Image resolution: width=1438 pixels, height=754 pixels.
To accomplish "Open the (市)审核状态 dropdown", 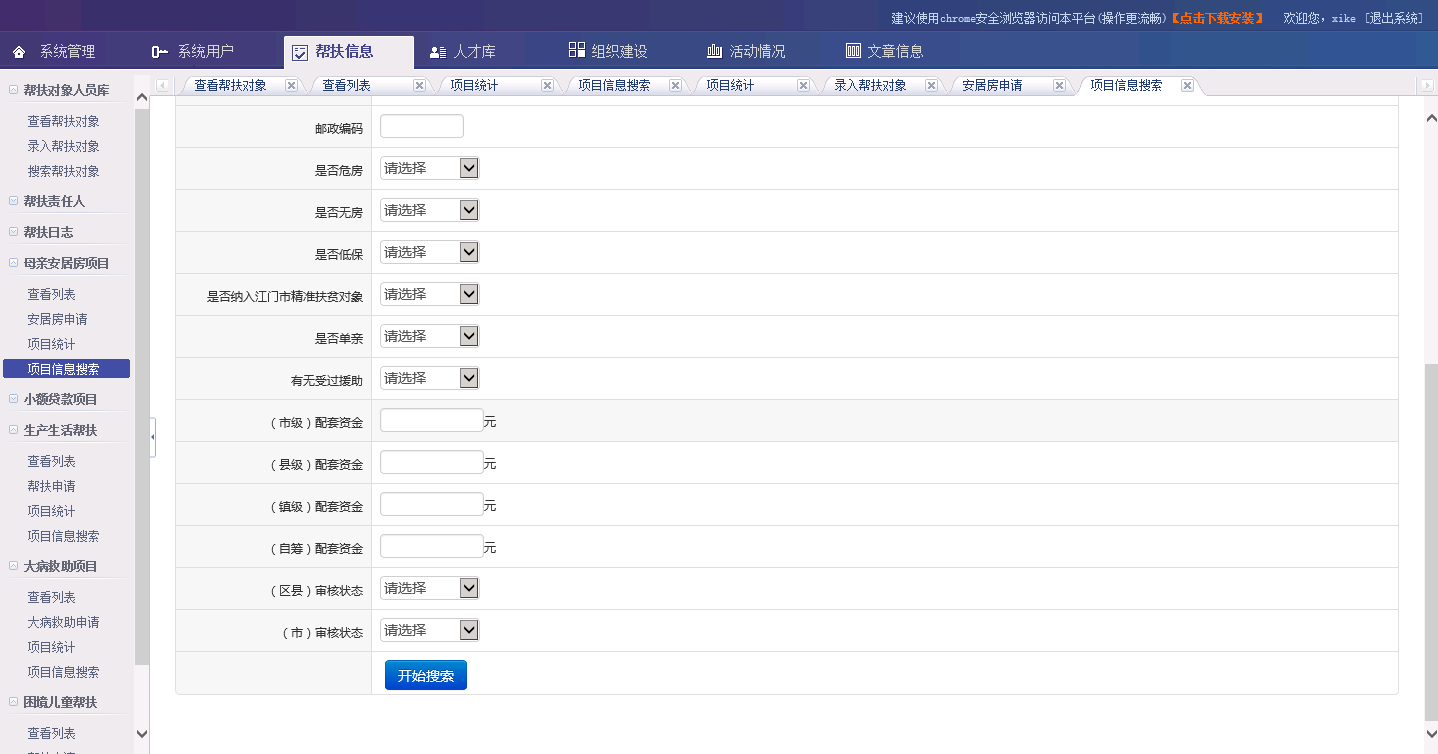I will (429, 630).
